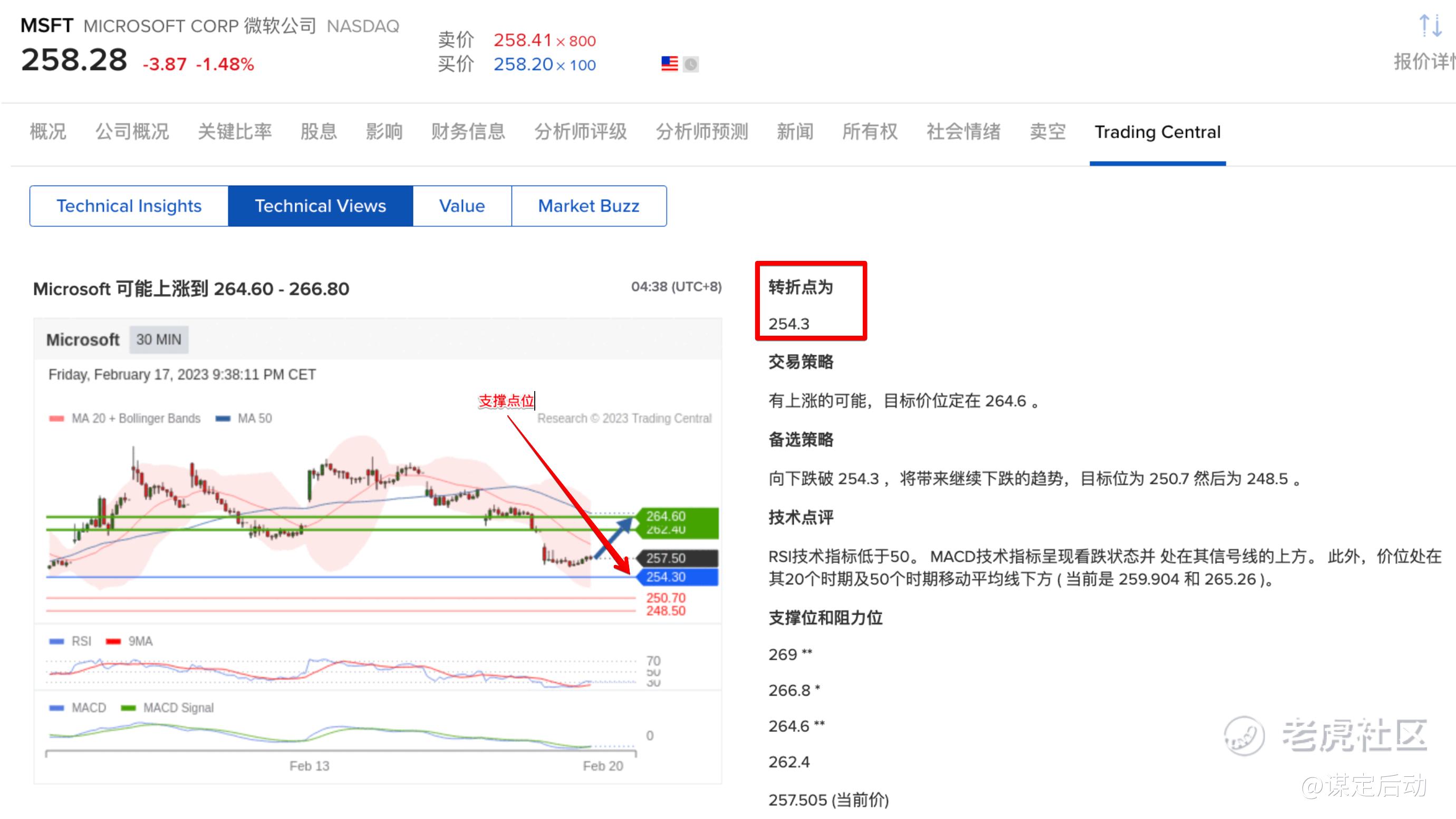Switch to the 所有权 tab
Viewport: 1456px width, 819px height.
pyautogui.click(x=870, y=132)
